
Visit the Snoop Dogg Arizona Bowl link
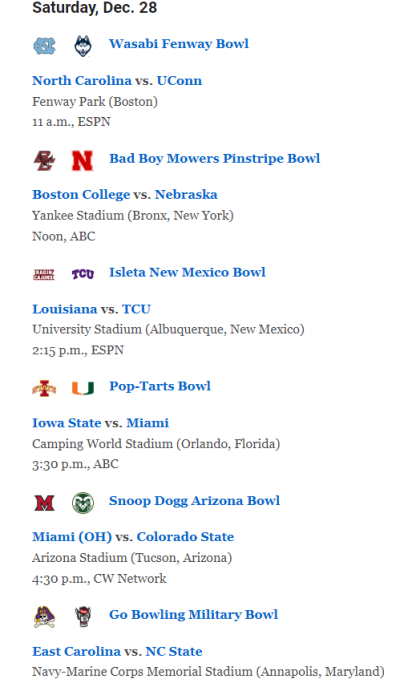[x=194, y=501]
